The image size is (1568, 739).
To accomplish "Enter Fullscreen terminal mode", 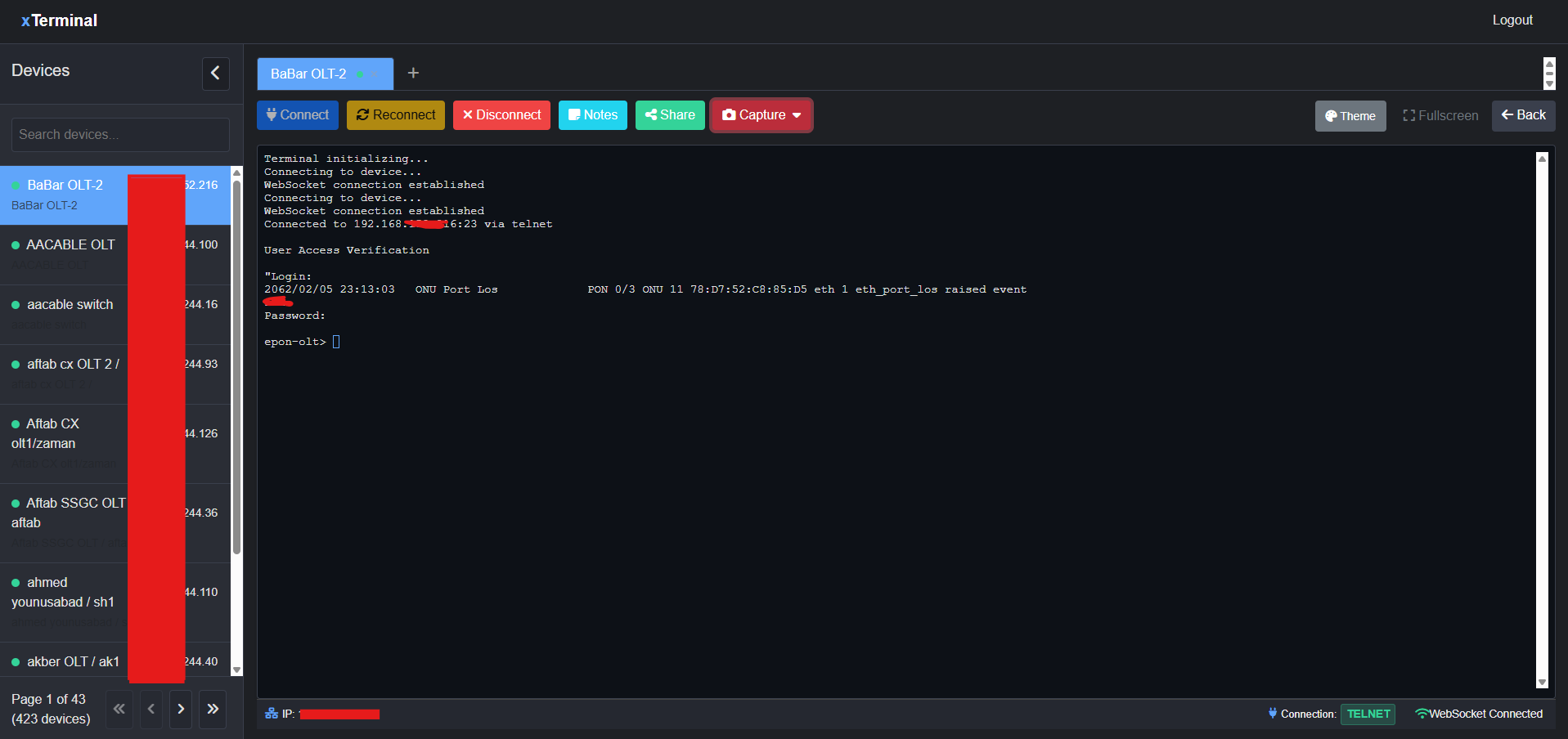I will point(1440,115).
